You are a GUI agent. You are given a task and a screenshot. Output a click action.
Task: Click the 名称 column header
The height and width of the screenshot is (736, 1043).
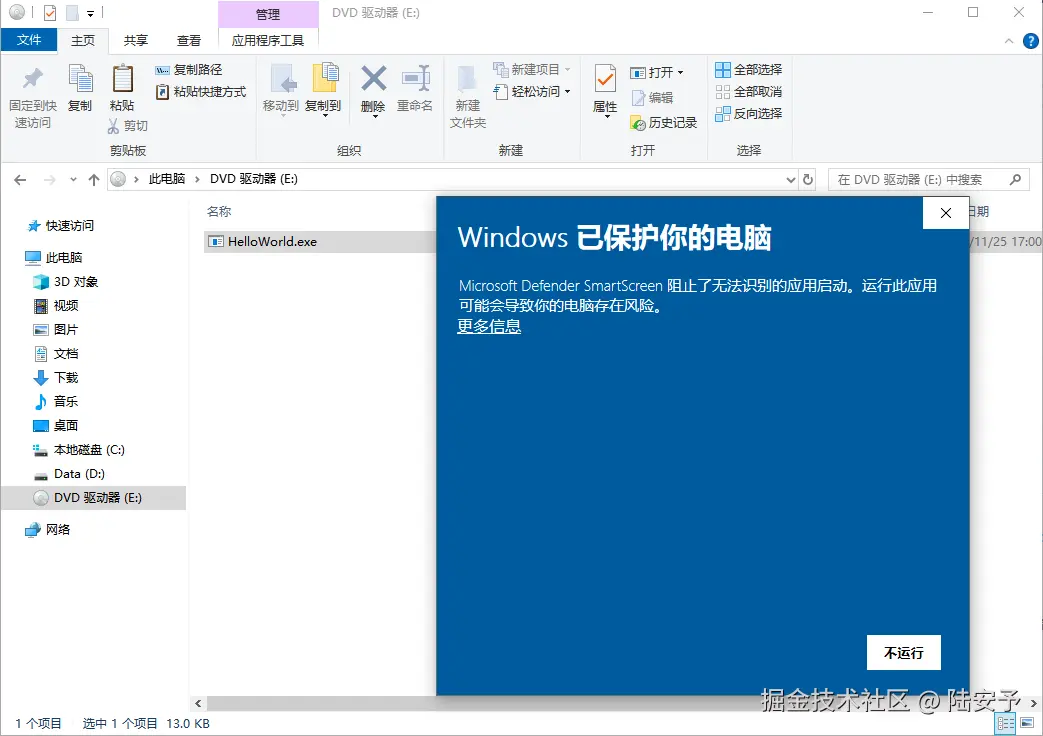(x=219, y=212)
